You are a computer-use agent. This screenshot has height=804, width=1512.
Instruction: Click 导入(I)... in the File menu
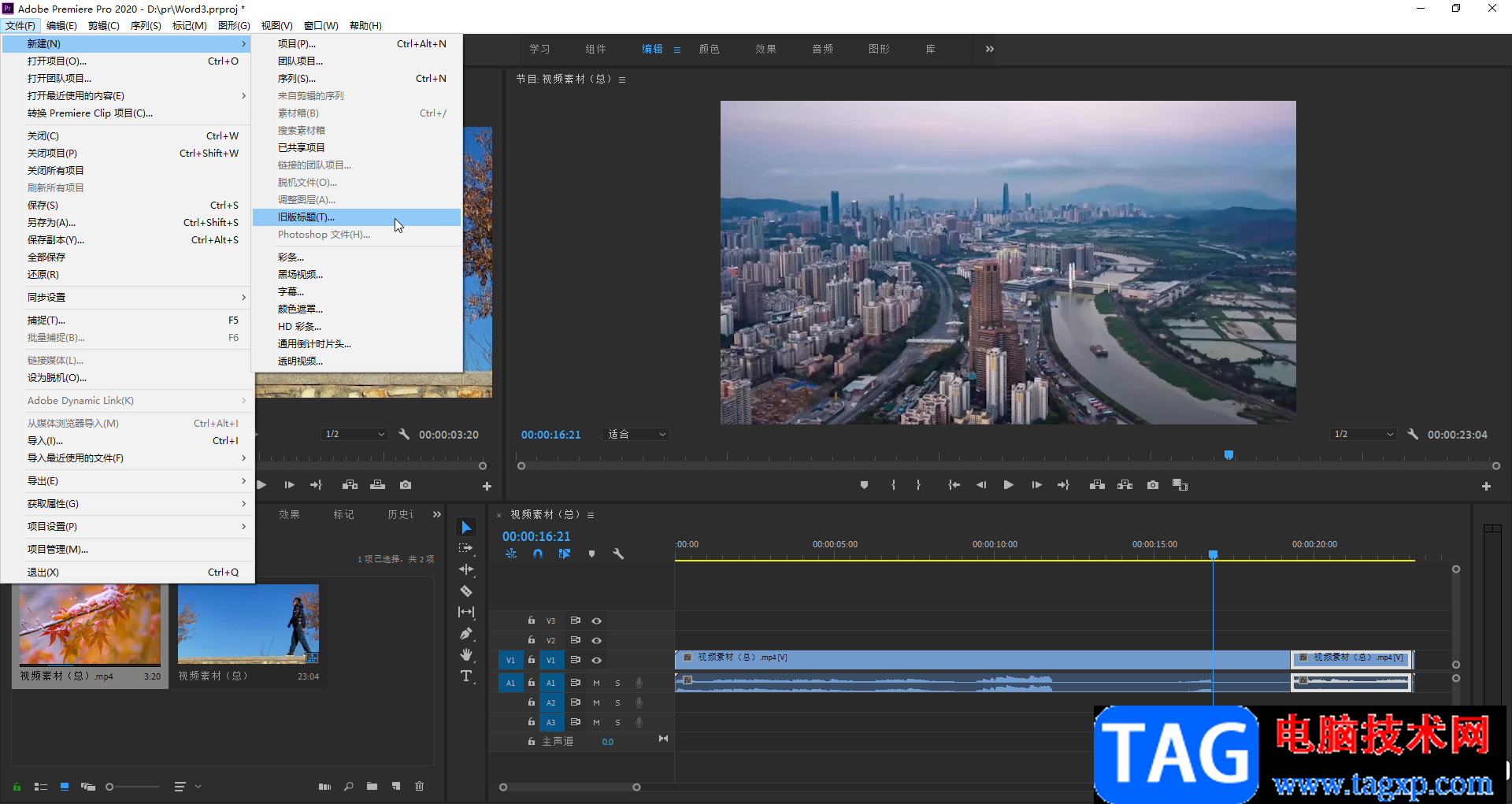(46, 441)
